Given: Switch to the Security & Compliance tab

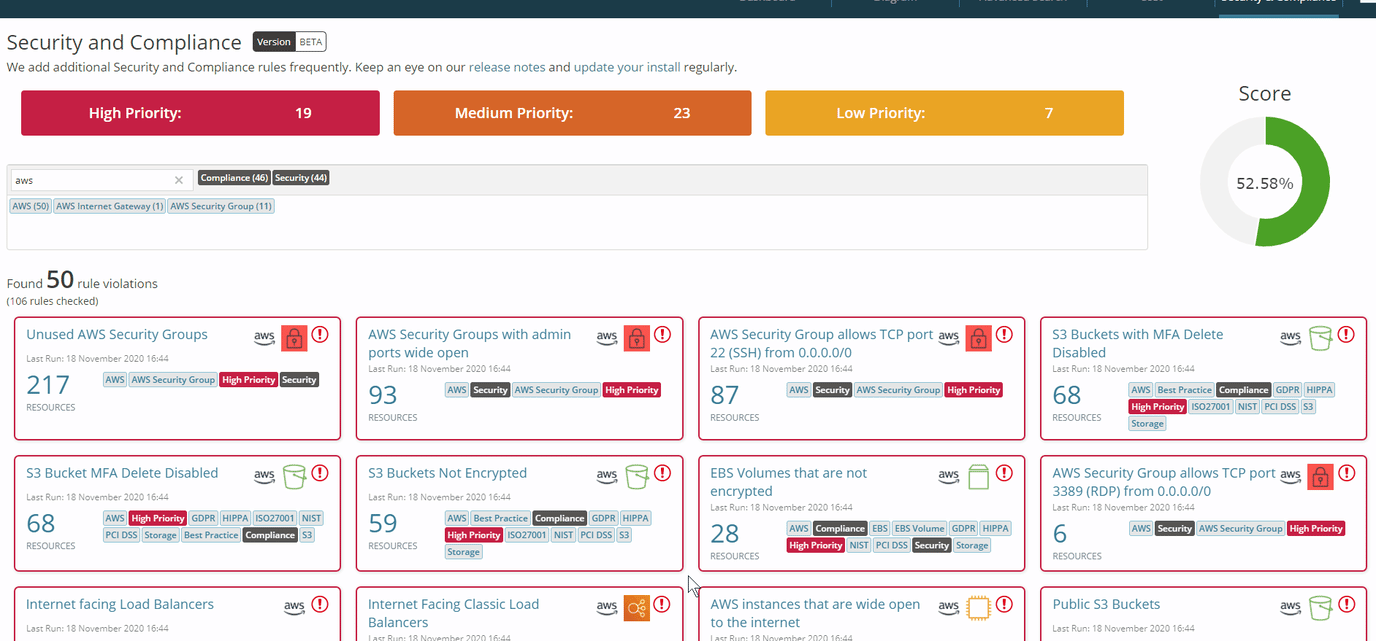Looking at the screenshot, I should [1278, 5].
